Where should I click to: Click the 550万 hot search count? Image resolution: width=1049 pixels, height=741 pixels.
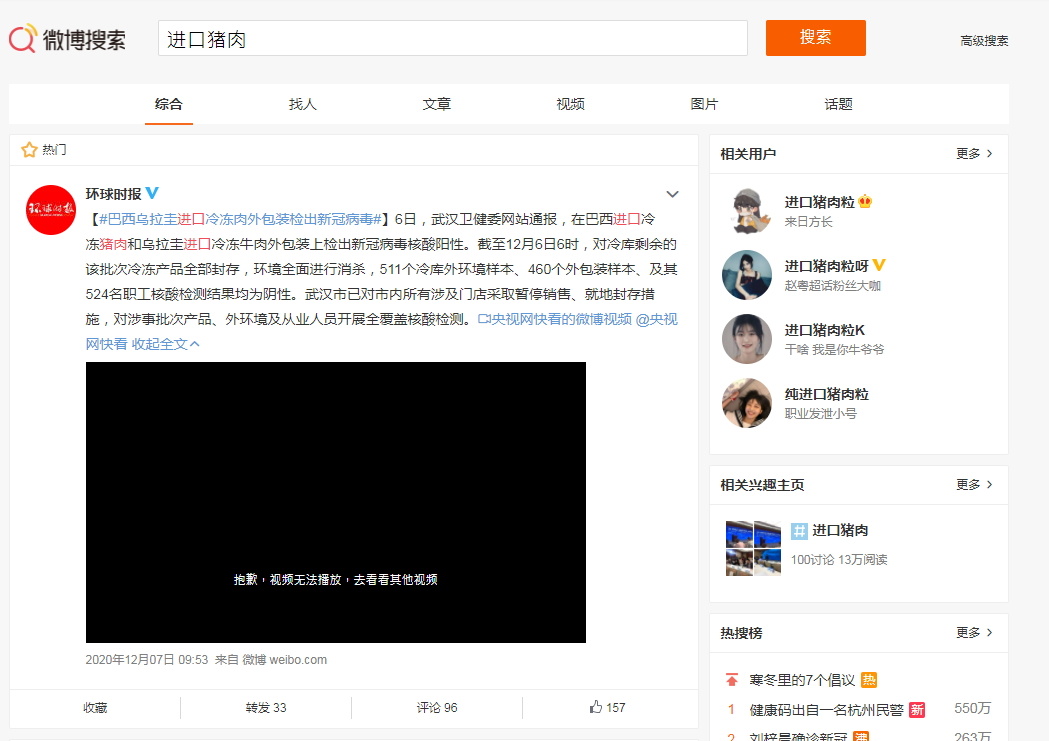[972, 708]
